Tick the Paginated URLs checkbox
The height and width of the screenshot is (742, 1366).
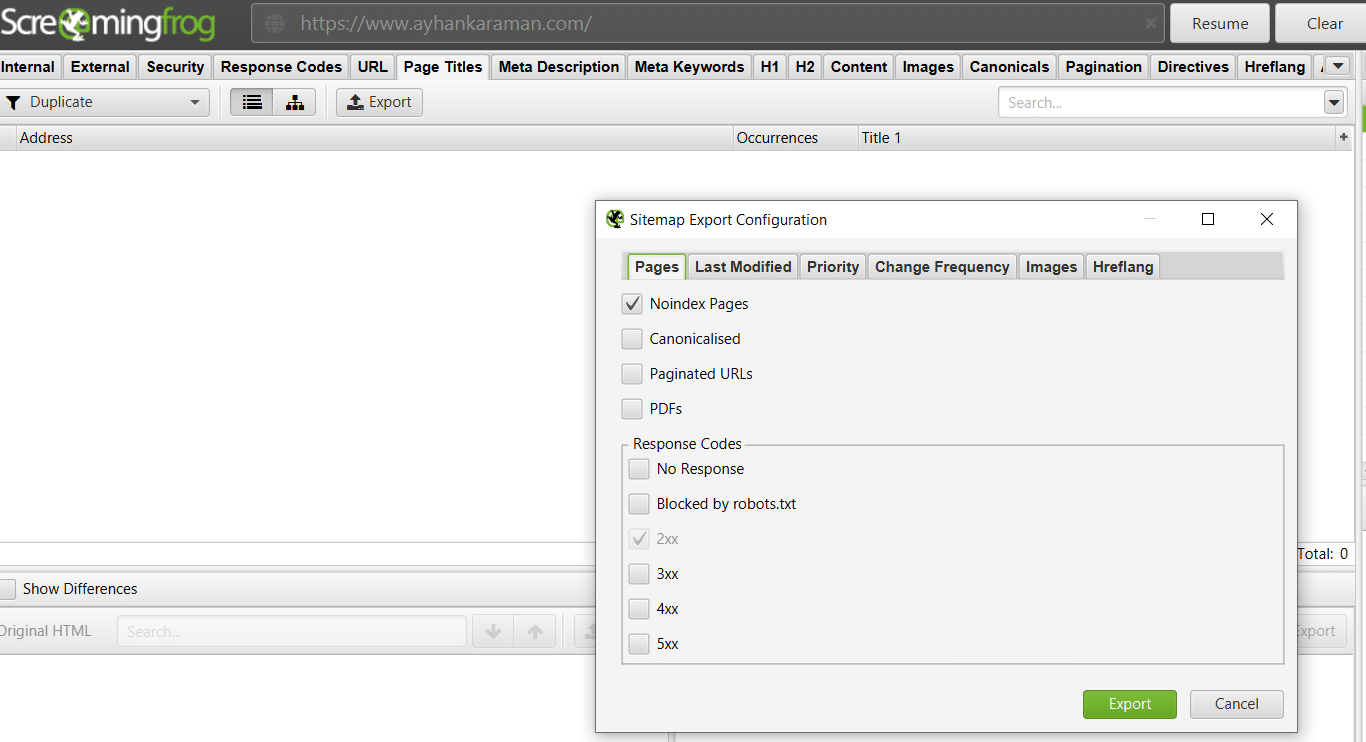point(632,374)
